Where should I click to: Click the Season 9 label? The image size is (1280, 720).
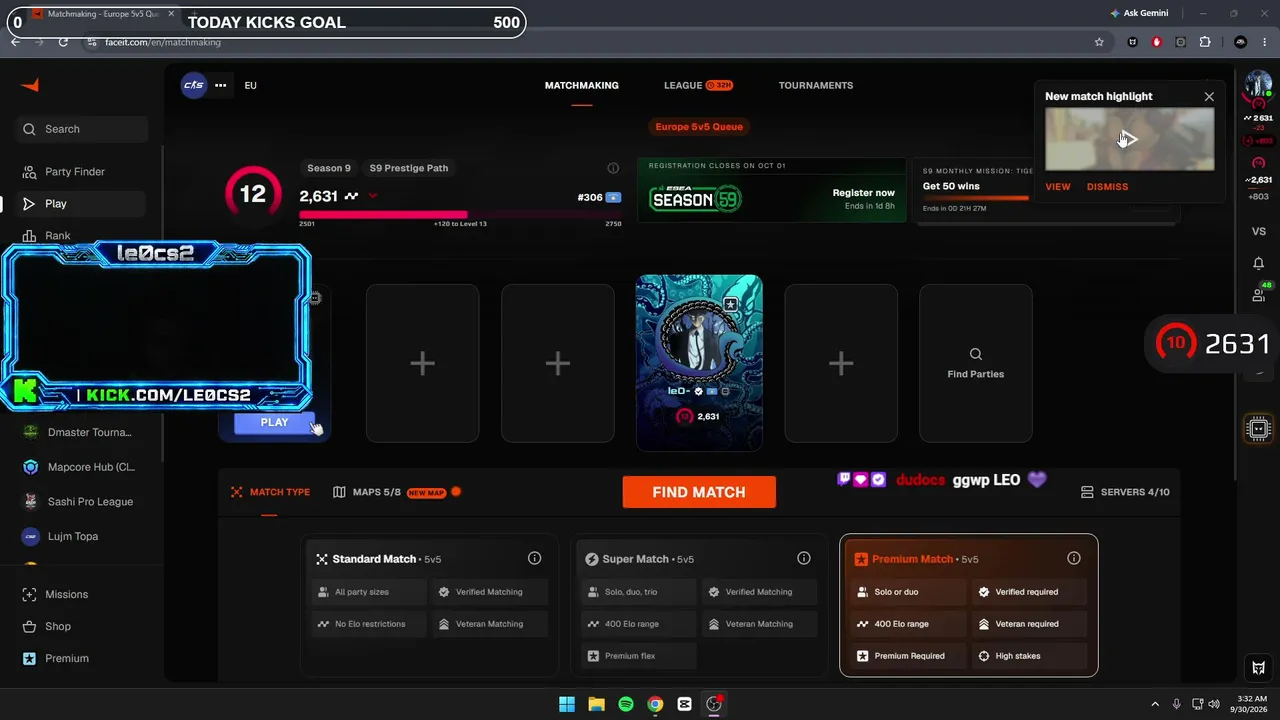click(x=329, y=168)
